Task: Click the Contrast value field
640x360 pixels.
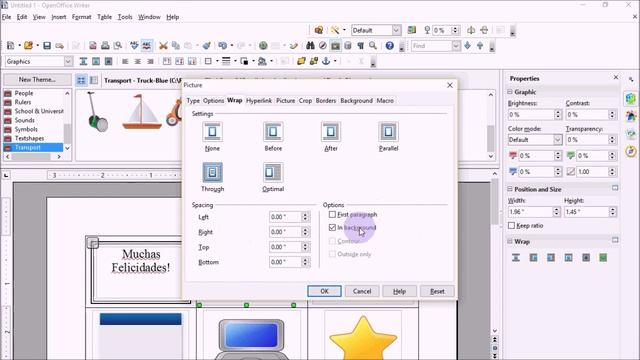Action: pos(587,115)
